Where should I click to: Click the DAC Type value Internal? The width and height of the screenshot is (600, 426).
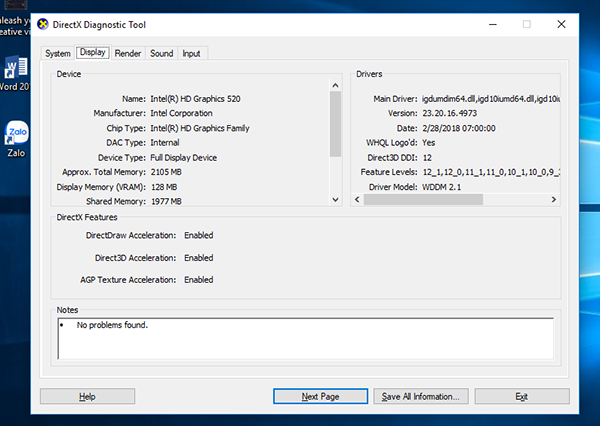click(165, 143)
